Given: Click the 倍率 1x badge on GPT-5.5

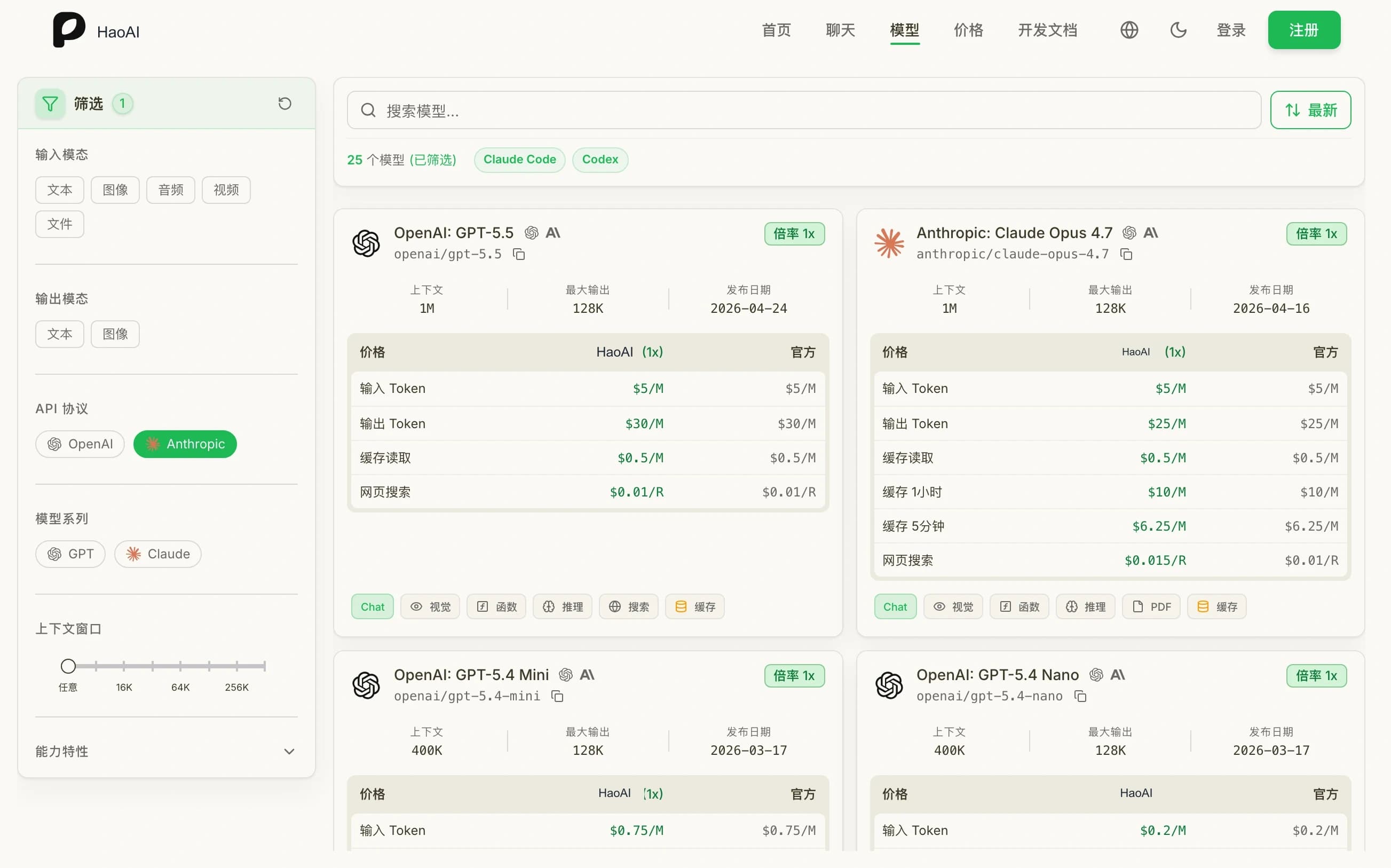Looking at the screenshot, I should [794, 234].
